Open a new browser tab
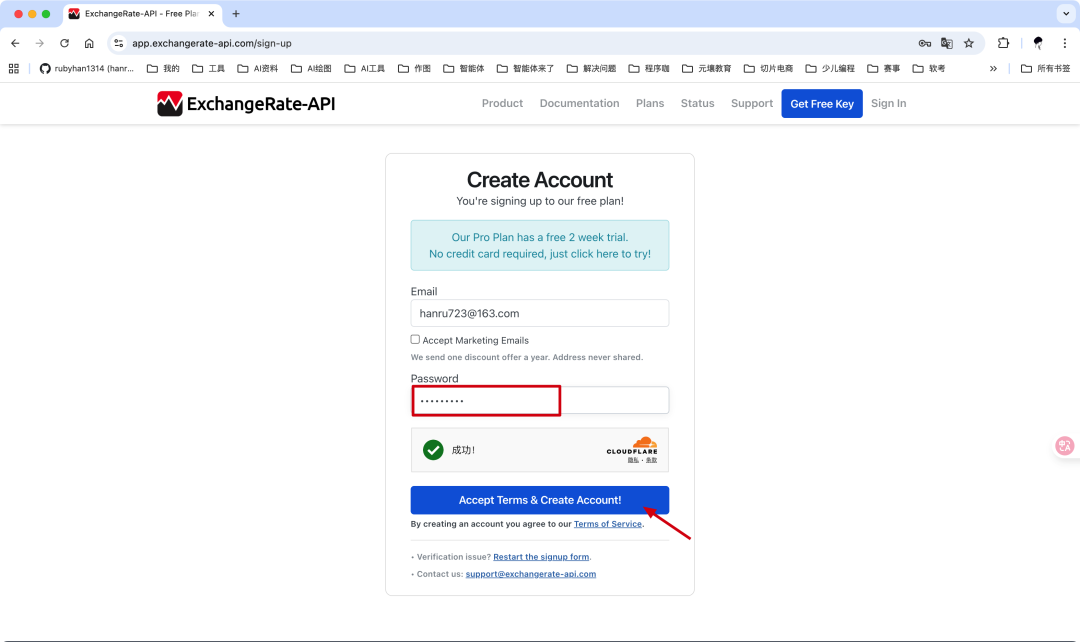The width and height of the screenshot is (1080, 642). [x=236, y=14]
